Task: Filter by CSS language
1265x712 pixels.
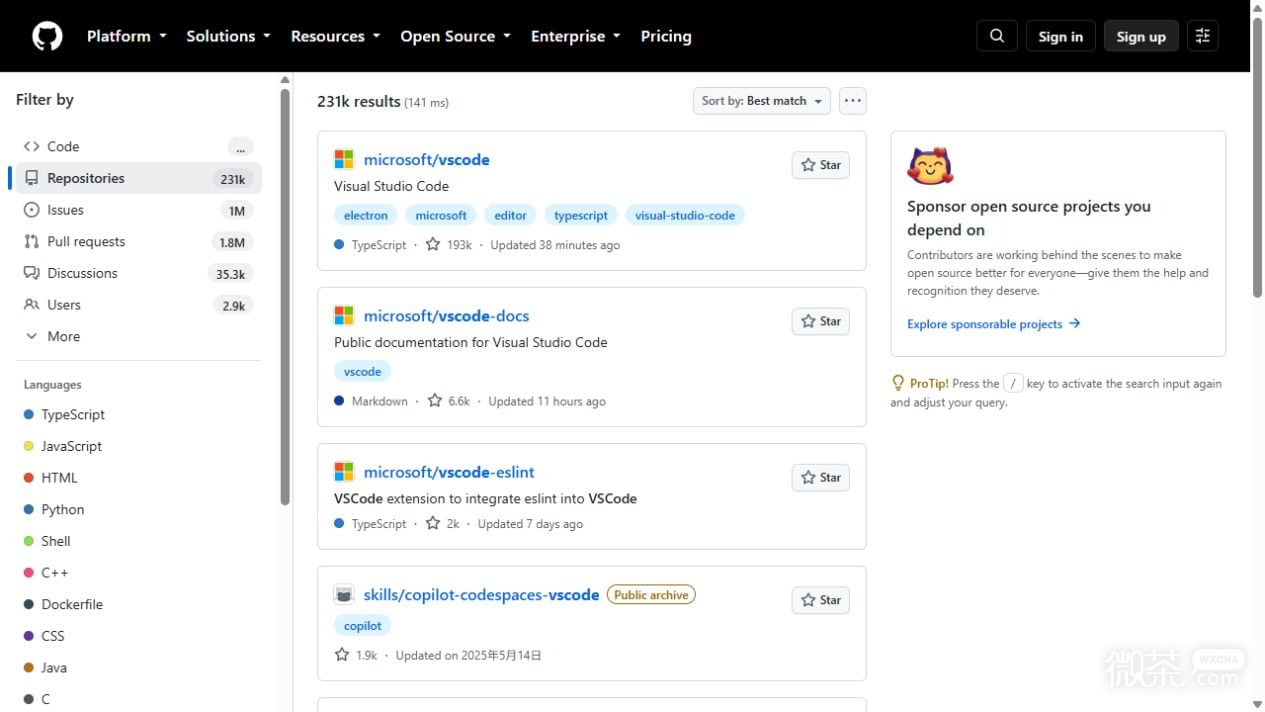Action: pyautogui.click(x=139, y=637)
